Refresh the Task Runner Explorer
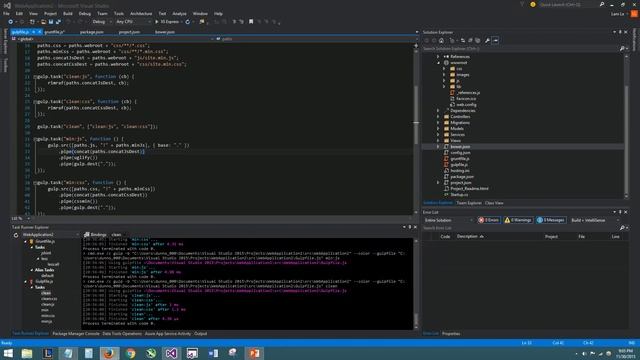 pyautogui.click(x=16, y=235)
